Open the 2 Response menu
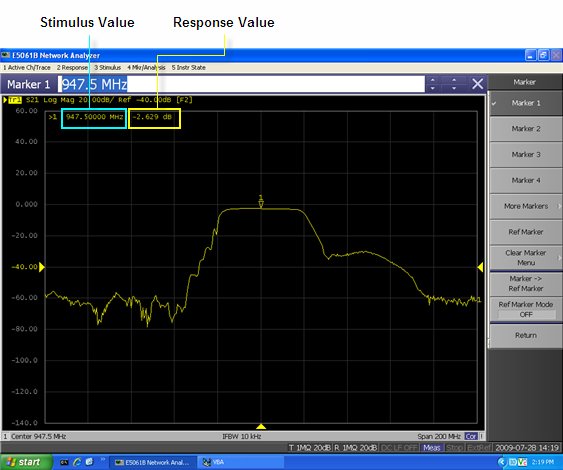This screenshot has height=470, width=563. (72, 68)
